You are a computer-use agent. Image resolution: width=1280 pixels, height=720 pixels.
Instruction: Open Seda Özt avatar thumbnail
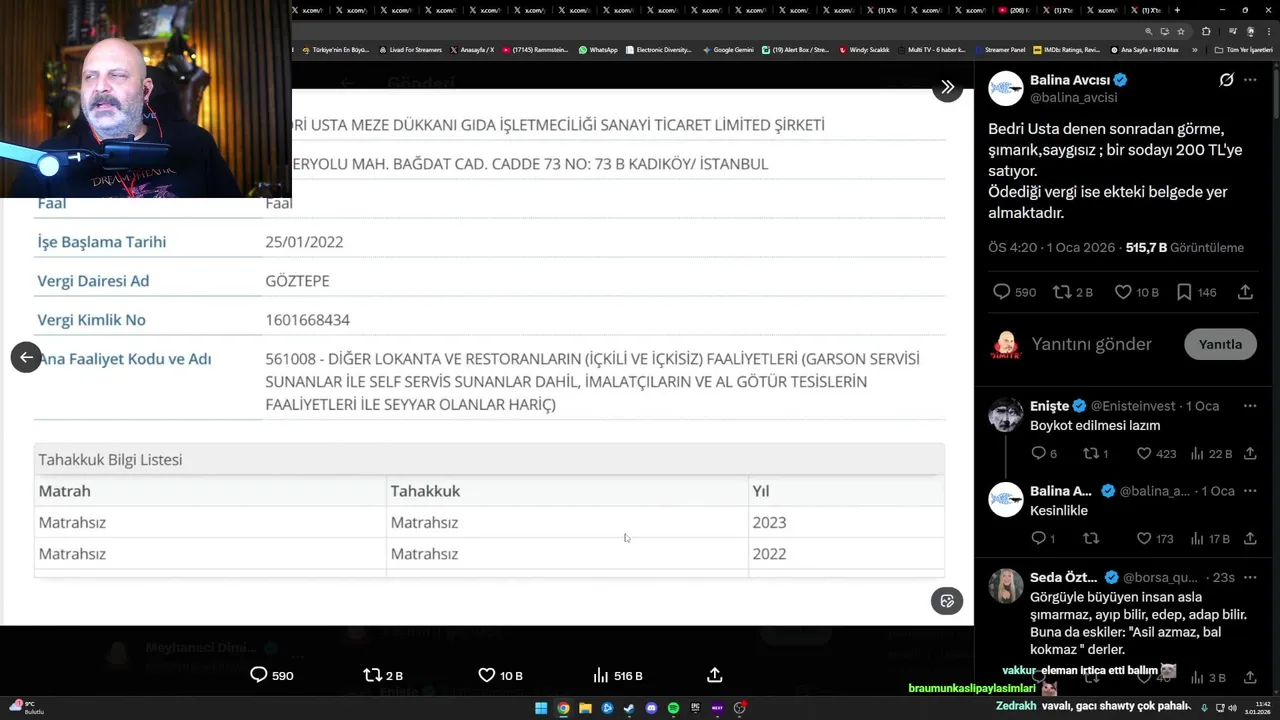coord(1006,586)
